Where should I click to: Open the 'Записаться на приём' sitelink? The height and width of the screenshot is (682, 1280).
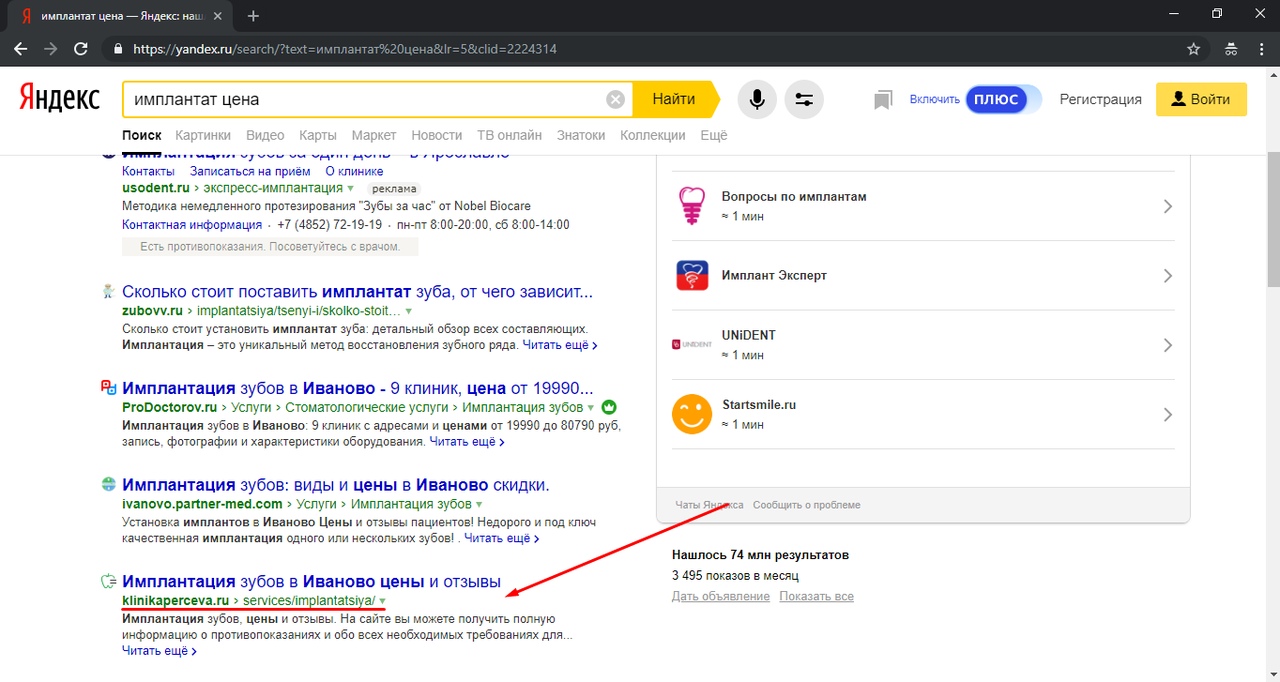[x=250, y=171]
